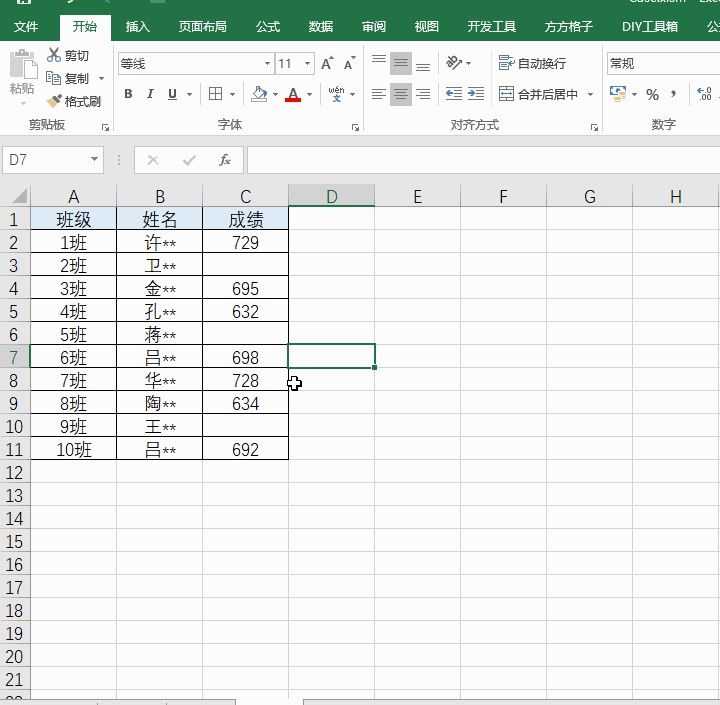Click the phonetic guide wén icon
720x705 pixels.
[337, 94]
